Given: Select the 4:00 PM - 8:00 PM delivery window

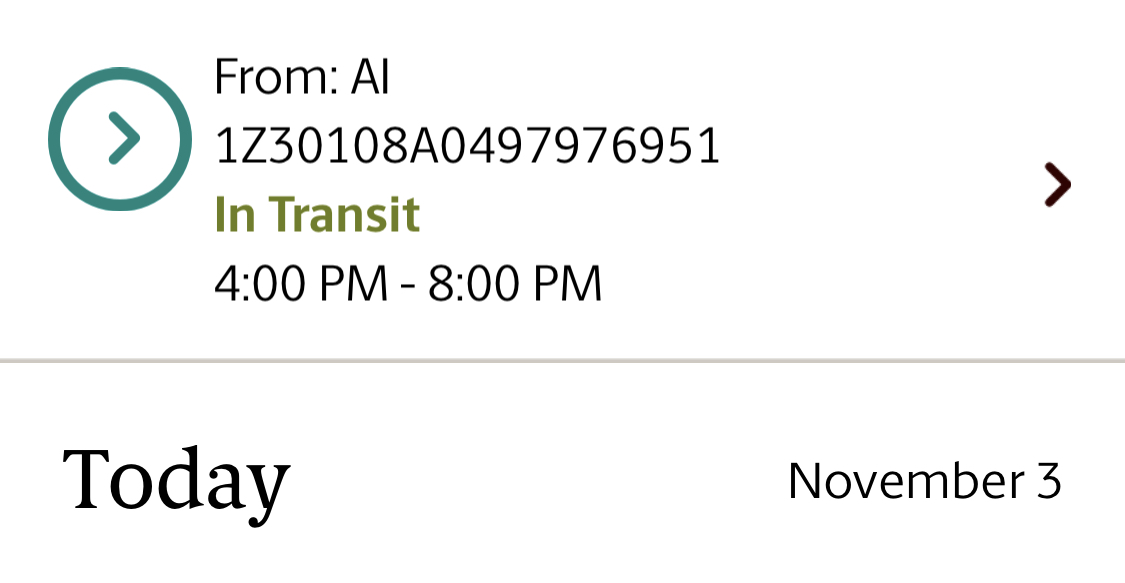Looking at the screenshot, I should 408,283.
